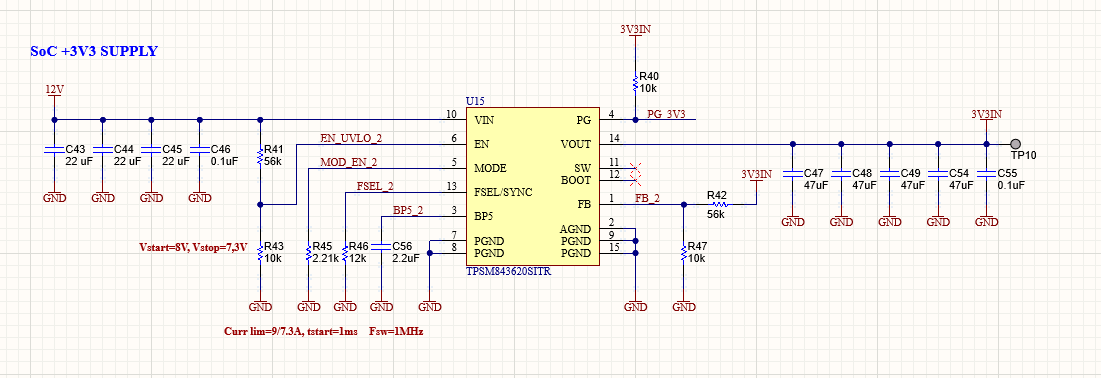Click the Fsw=1MHz note text
The height and width of the screenshot is (378, 1101).
pos(395,331)
